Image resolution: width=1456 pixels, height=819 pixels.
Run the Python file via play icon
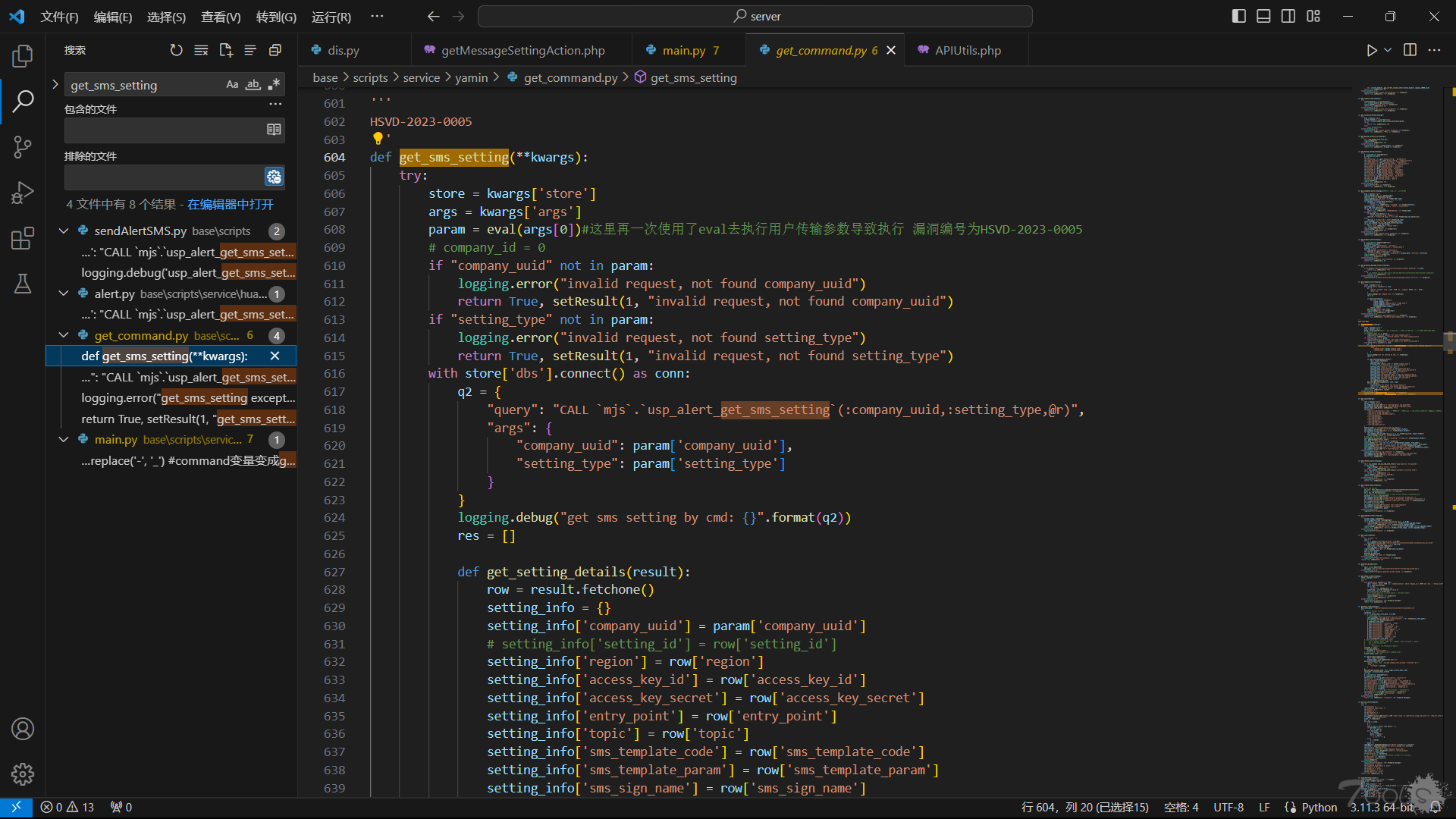pyautogui.click(x=1371, y=50)
